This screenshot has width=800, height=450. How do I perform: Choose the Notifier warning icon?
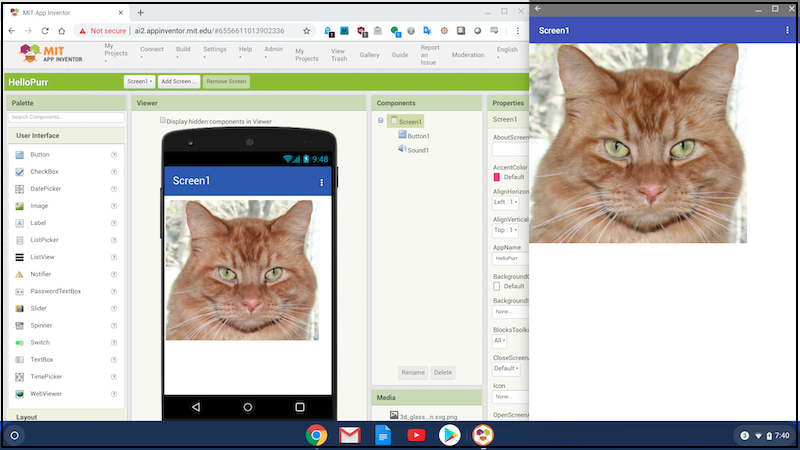[19, 274]
